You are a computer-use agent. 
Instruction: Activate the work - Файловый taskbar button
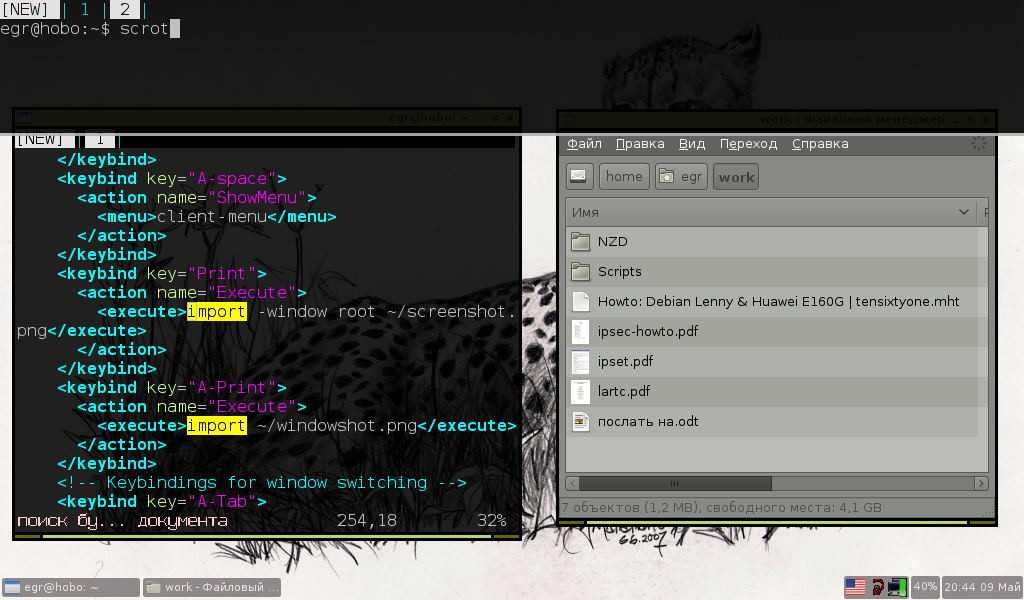(x=212, y=587)
